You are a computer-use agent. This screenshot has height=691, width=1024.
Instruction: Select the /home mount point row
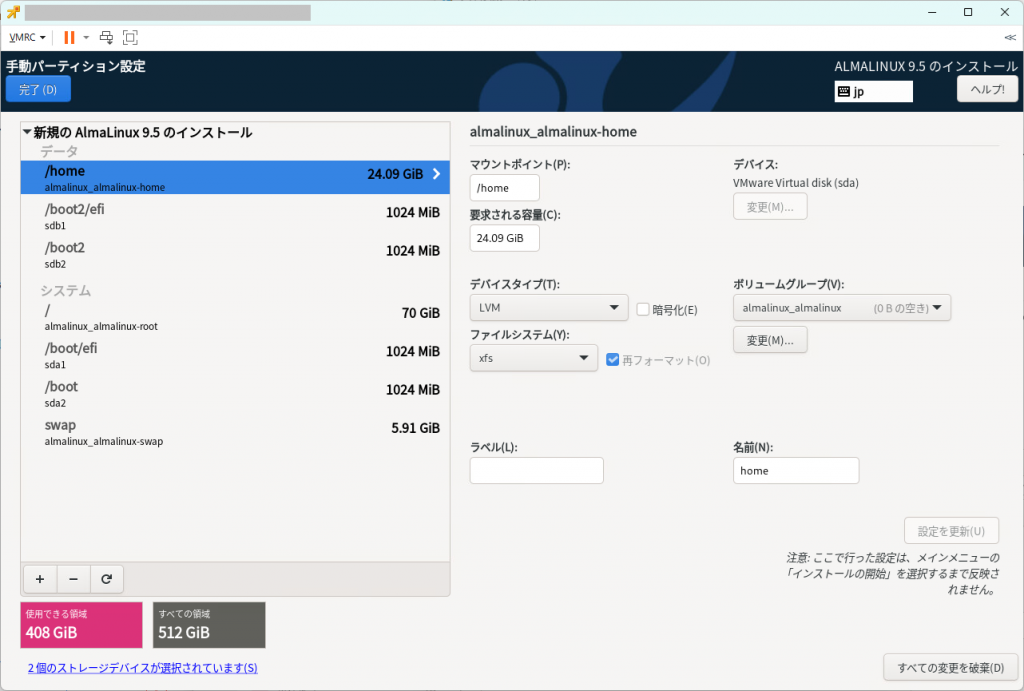coord(235,178)
